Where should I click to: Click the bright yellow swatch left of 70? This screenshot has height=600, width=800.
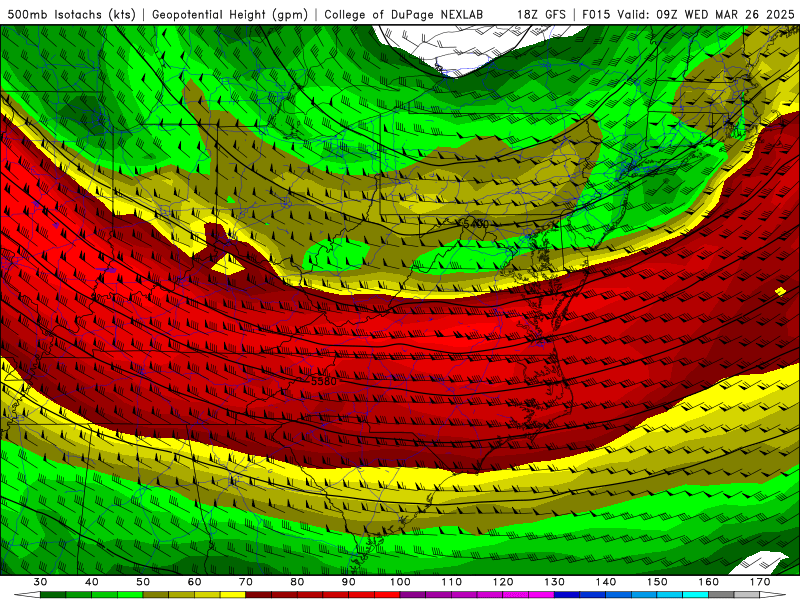click(x=233, y=595)
